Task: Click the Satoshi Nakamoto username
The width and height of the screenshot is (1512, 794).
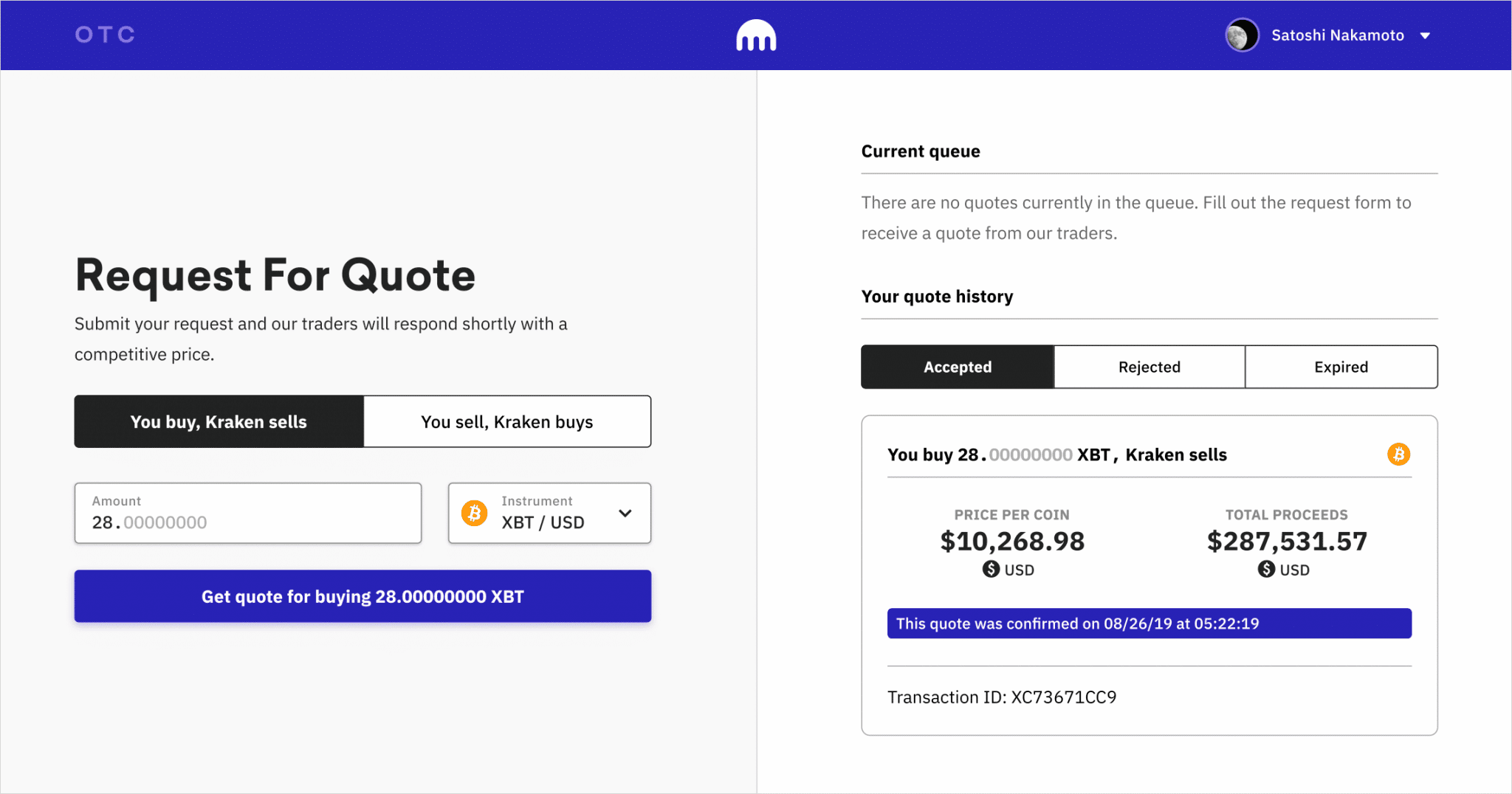Action: click(1337, 35)
